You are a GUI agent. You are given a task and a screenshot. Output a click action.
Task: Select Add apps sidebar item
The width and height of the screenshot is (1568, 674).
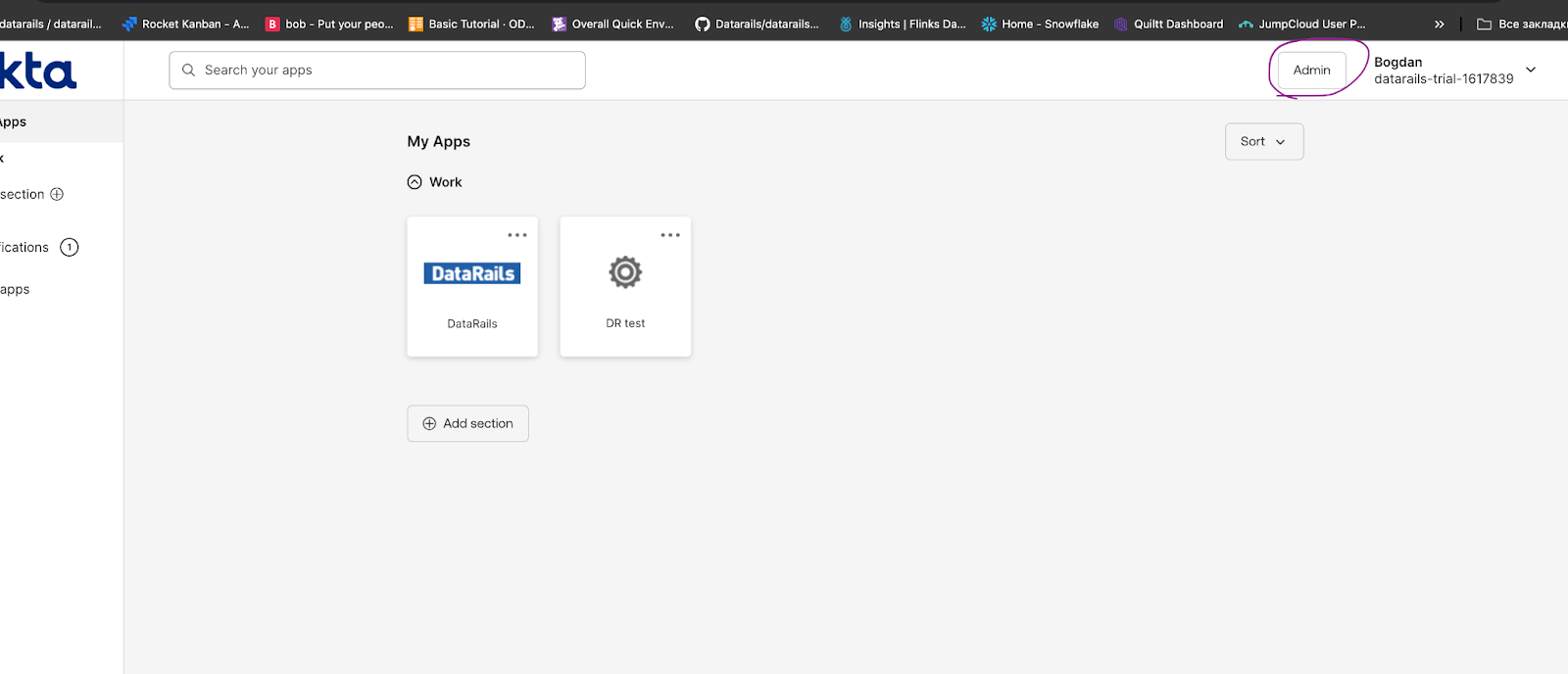click(x=15, y=289)
